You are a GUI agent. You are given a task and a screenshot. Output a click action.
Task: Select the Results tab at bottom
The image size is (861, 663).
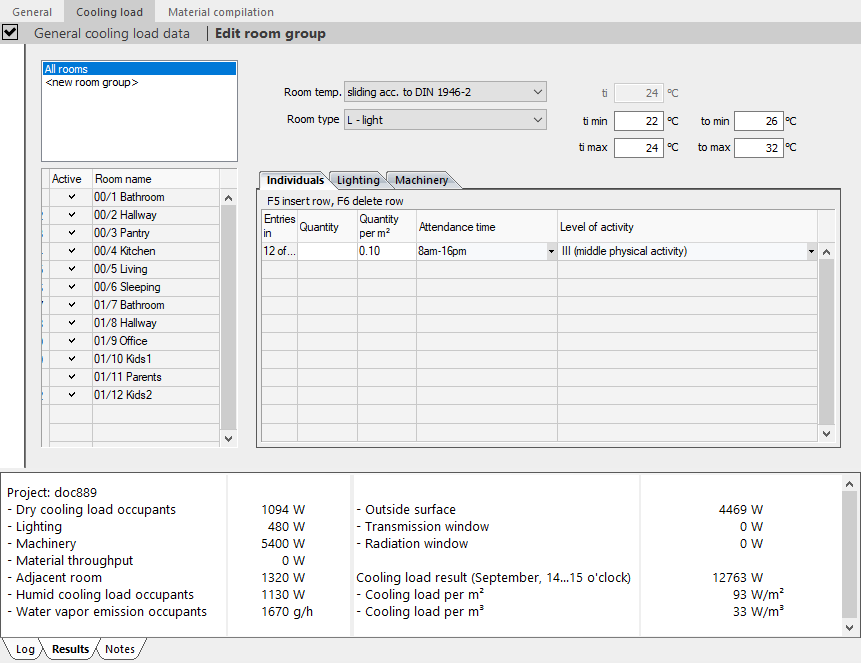tap(70, 649)
